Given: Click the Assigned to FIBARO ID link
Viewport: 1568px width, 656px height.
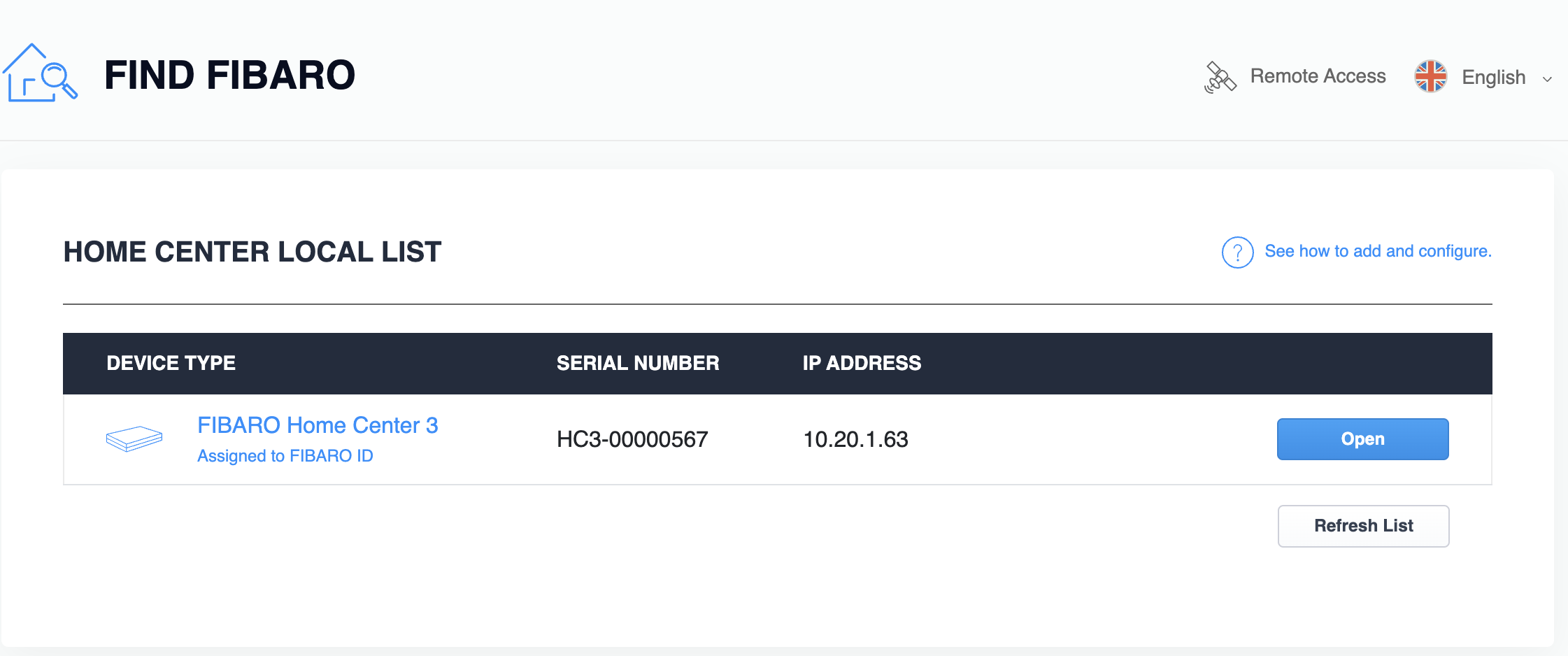Looking at the screenshot, I should 285,456.
